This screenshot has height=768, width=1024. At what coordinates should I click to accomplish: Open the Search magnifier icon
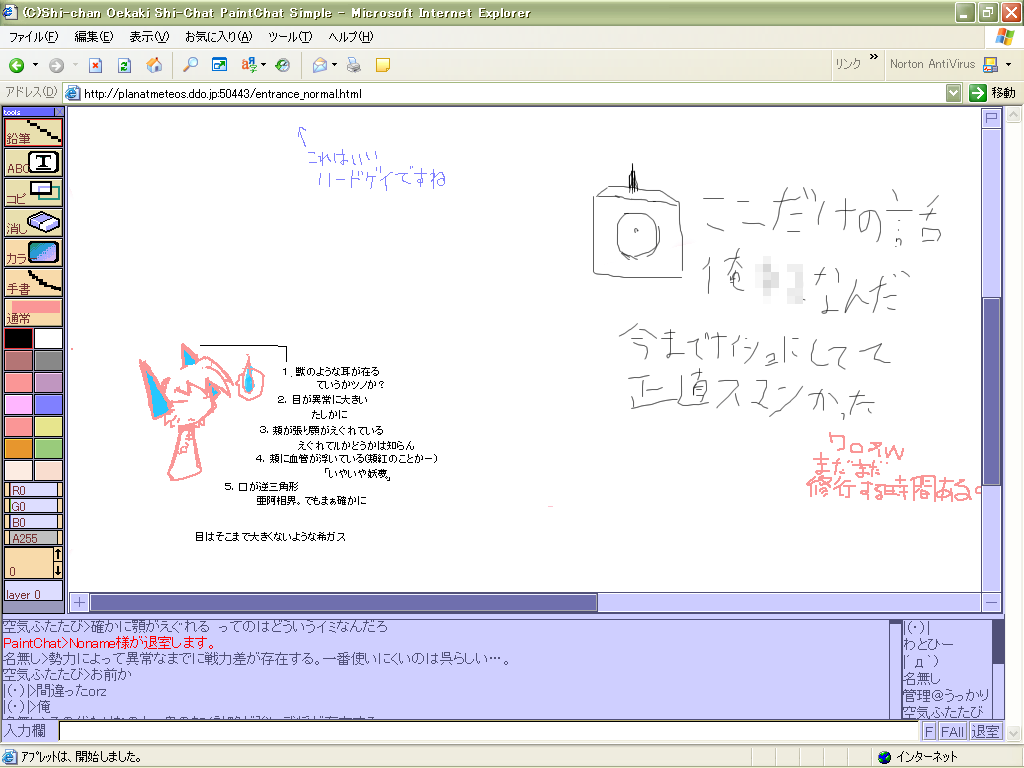click(190, 65)
